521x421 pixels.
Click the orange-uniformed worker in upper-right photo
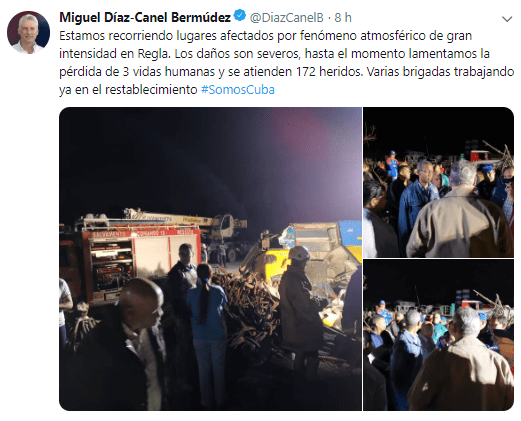[392, 165]
